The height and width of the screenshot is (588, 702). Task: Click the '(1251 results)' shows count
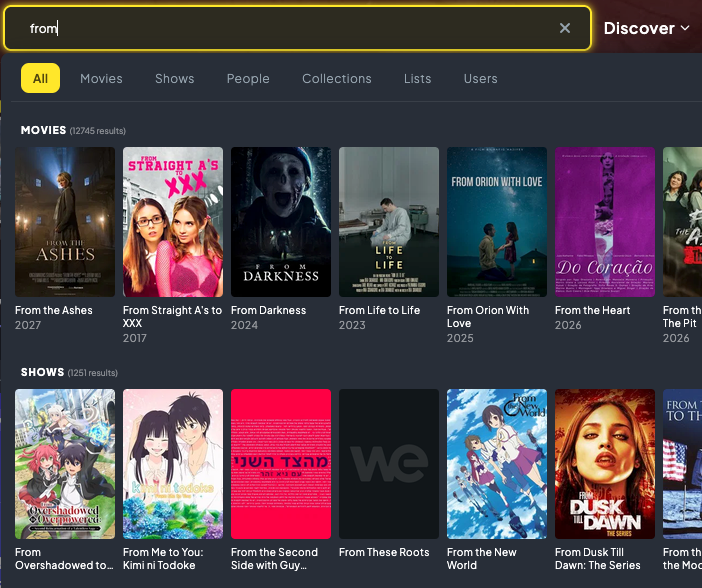click(x=93, y=373)
